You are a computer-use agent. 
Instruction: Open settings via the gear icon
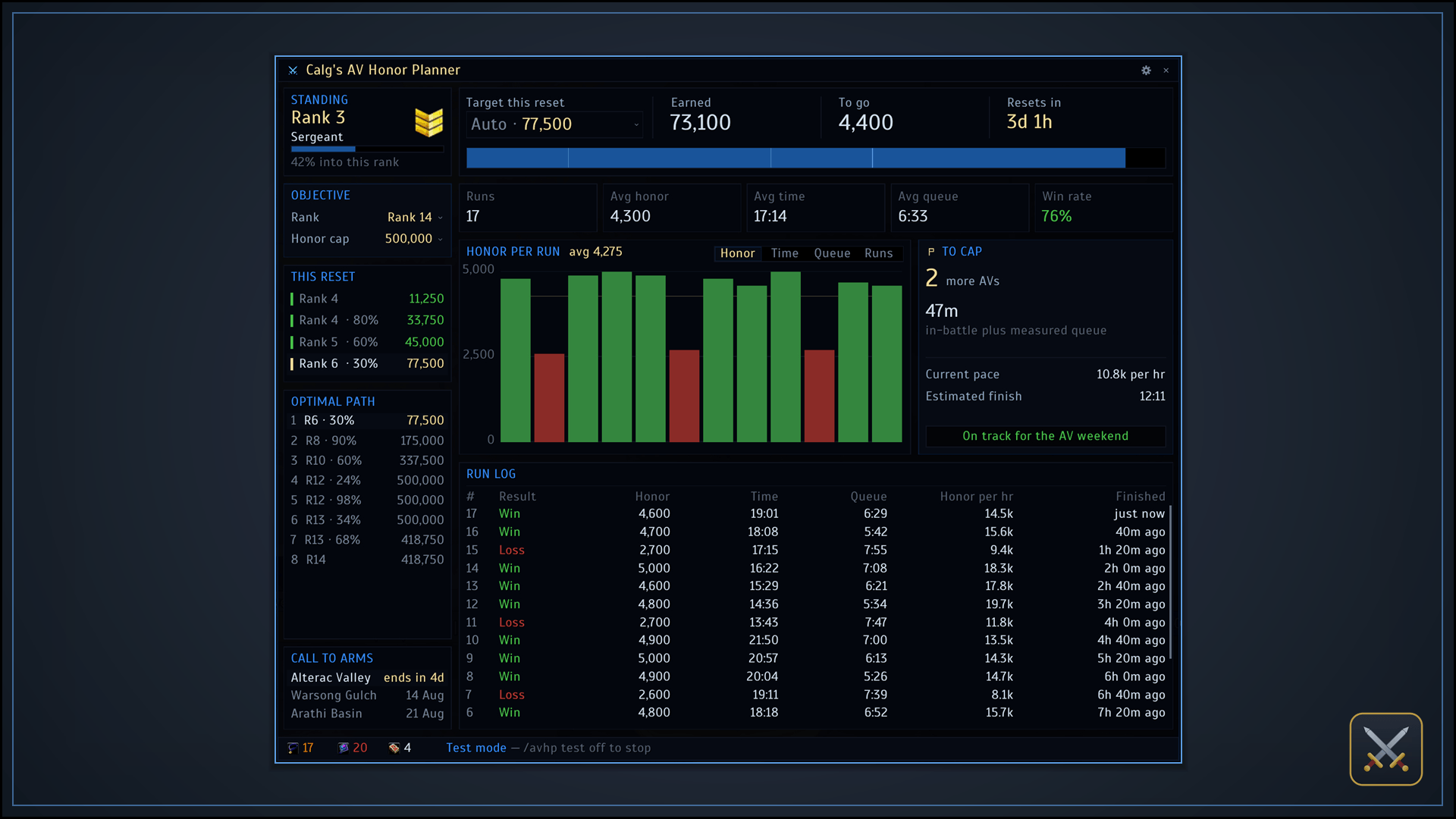1146,70
